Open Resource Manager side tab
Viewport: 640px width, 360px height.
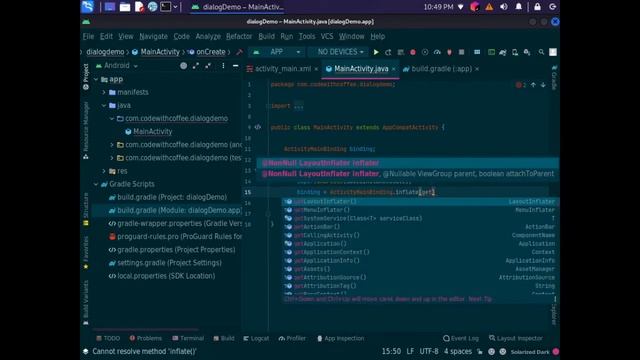(x=86, y=130)
